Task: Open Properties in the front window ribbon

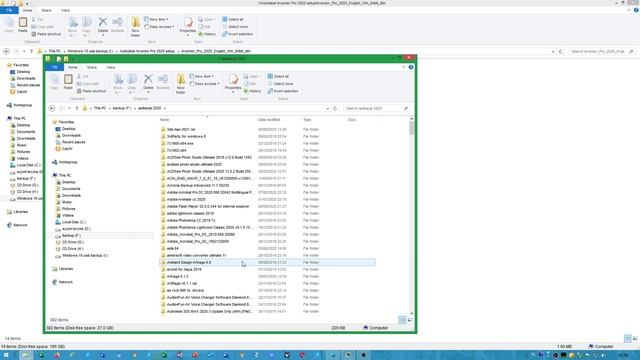Action: point(233,83)
